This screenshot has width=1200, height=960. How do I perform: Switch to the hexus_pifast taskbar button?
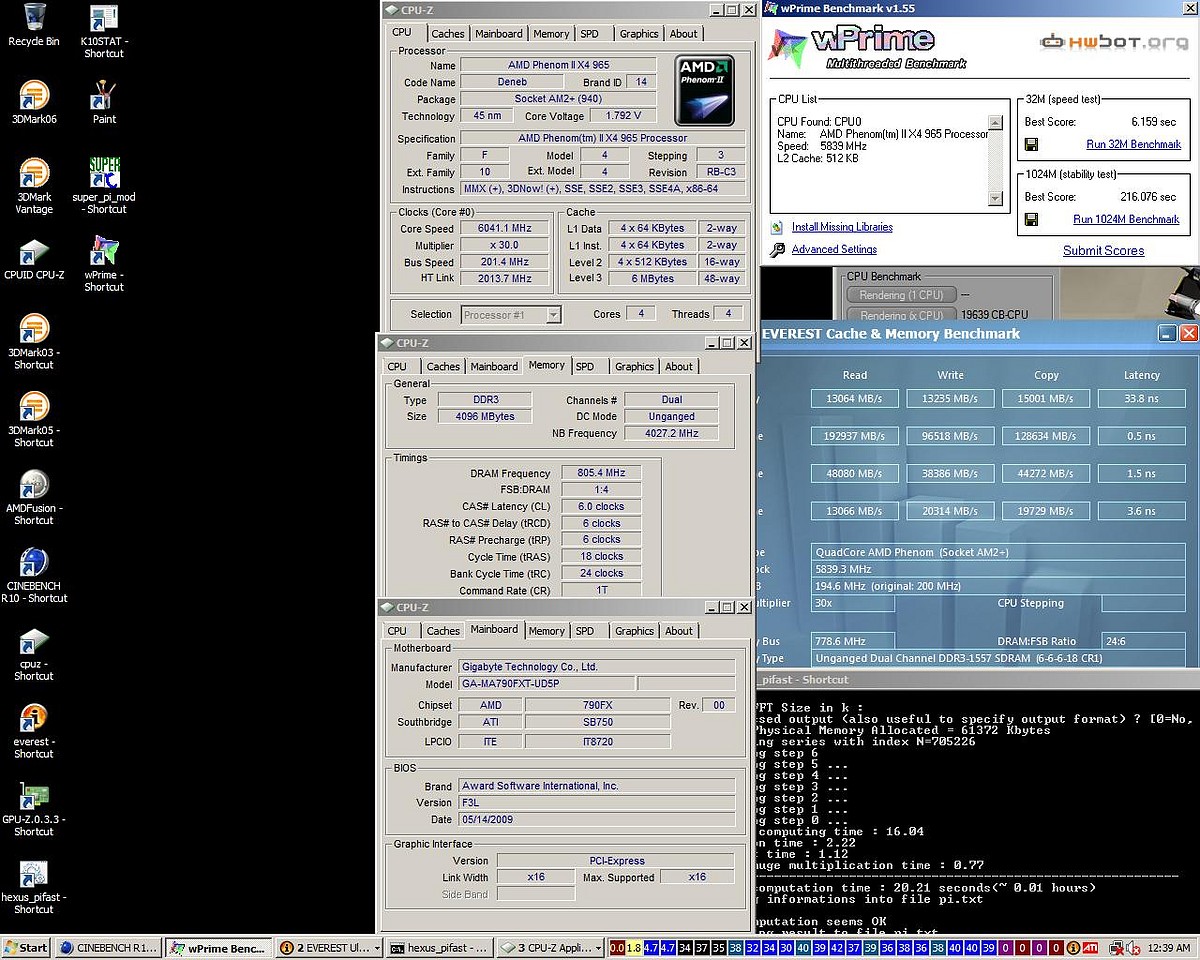(440, 948)
